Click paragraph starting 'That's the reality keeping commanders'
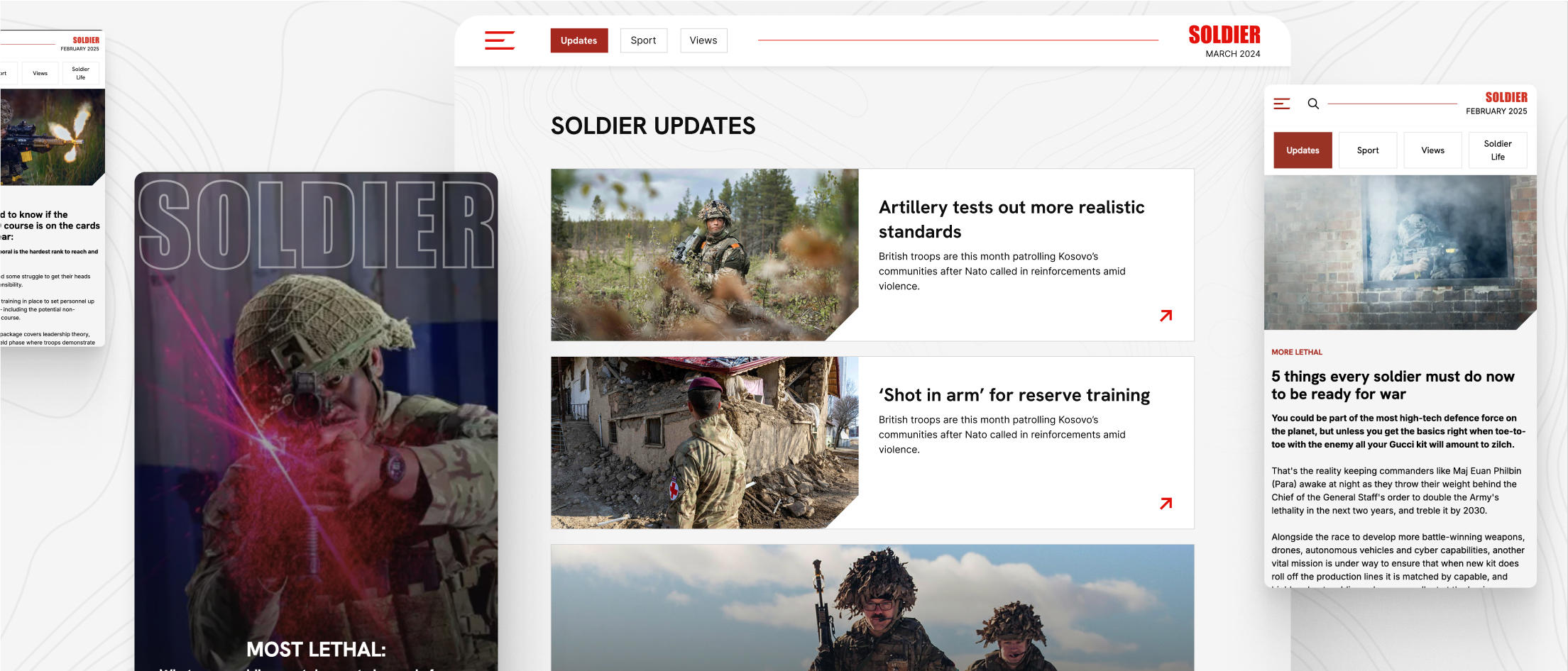This screenshot has width=1568, height=671. (1396, 491)
